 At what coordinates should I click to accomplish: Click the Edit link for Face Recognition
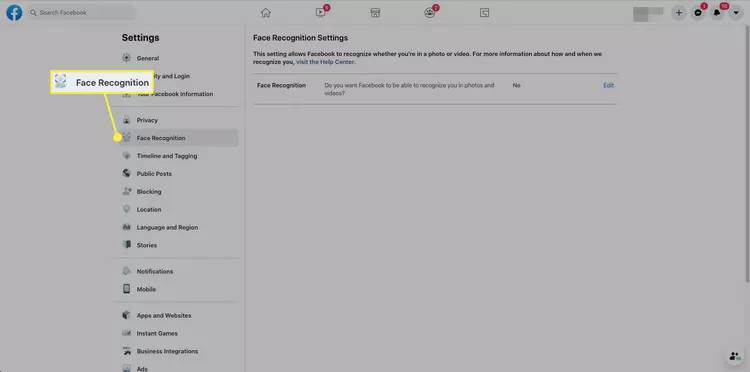(x=608, y=85)
